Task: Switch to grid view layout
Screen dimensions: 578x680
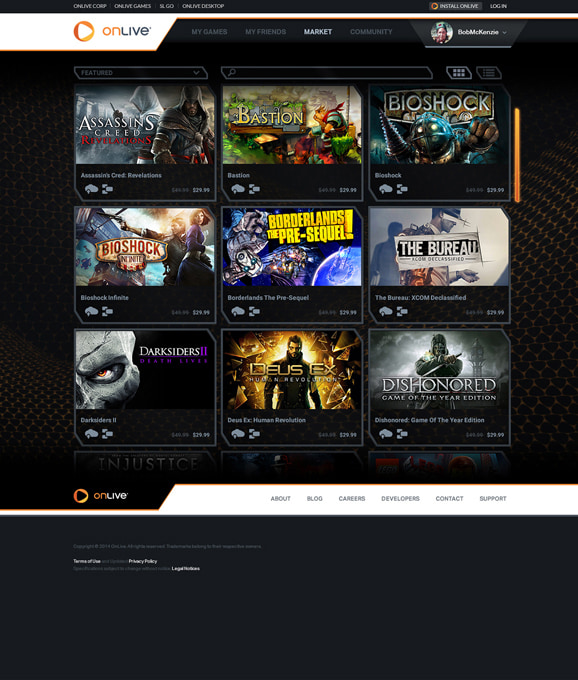Action: tap(459, 73)
